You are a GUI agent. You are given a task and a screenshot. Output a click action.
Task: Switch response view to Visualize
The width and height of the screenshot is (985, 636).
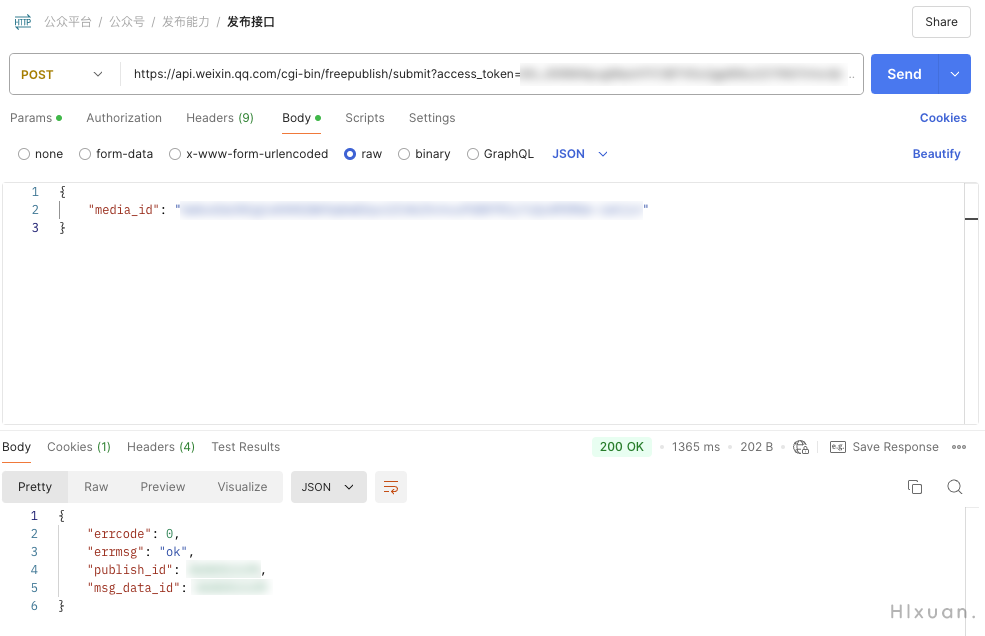click(x=242, y=487)
